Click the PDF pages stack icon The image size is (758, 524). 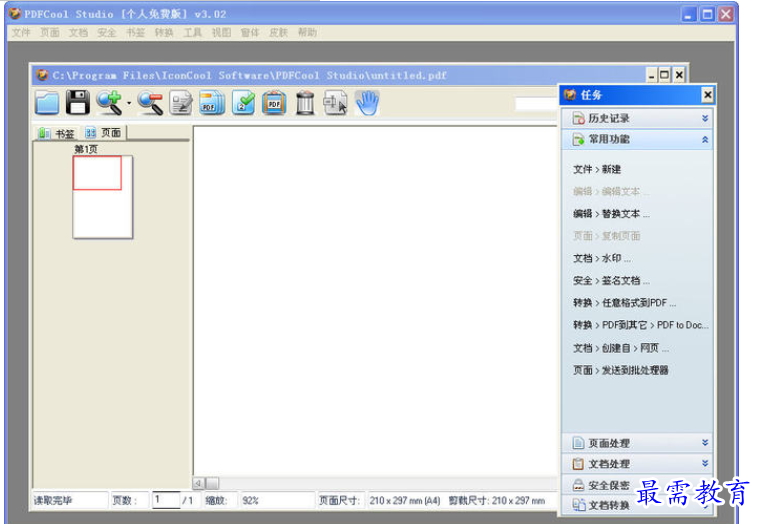(212, 103)
